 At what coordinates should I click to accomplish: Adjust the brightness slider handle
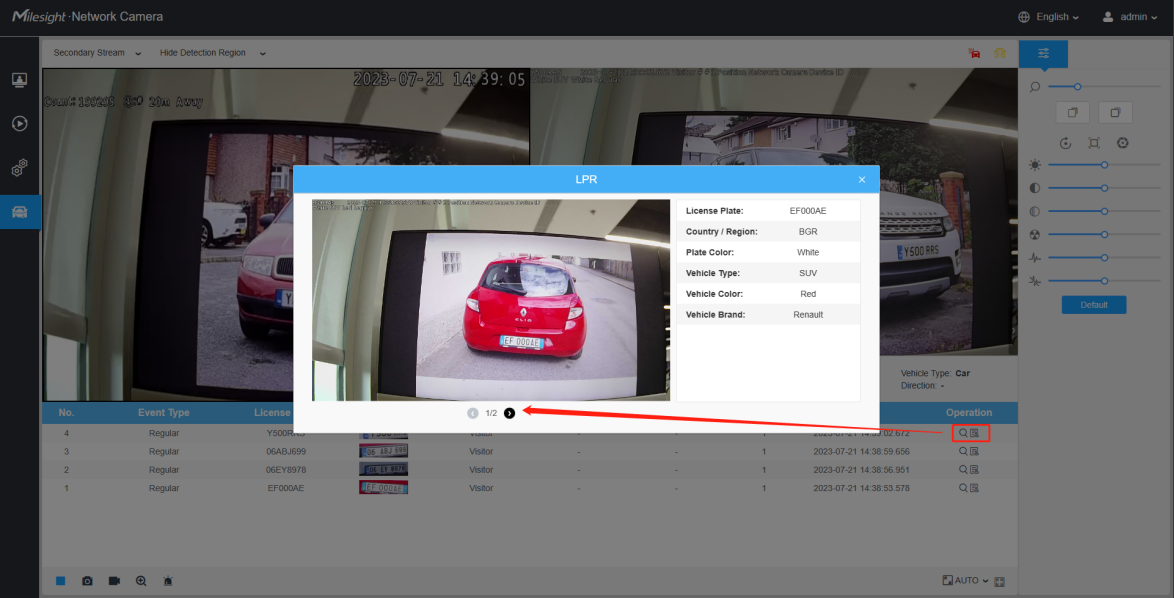1104,165
